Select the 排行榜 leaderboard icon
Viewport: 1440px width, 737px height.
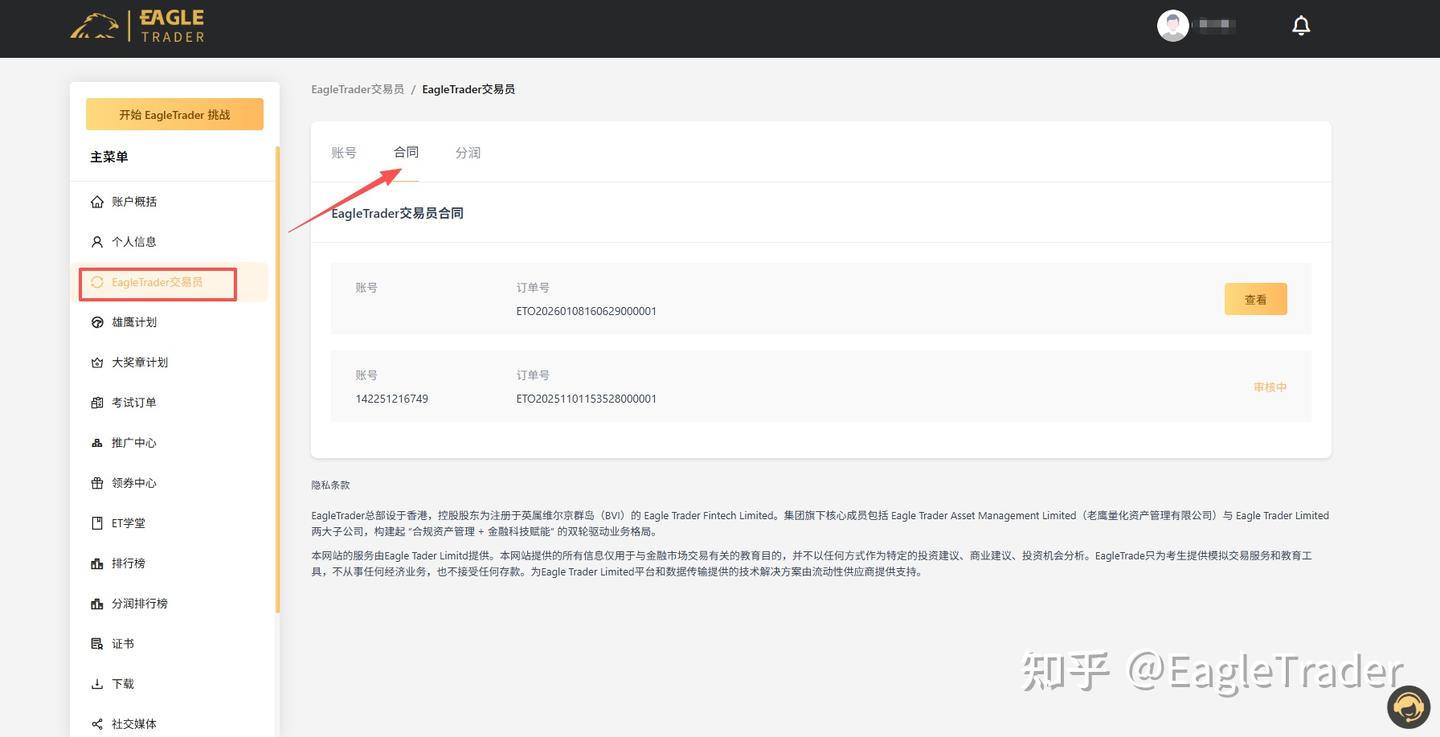(x=95, y=562)
